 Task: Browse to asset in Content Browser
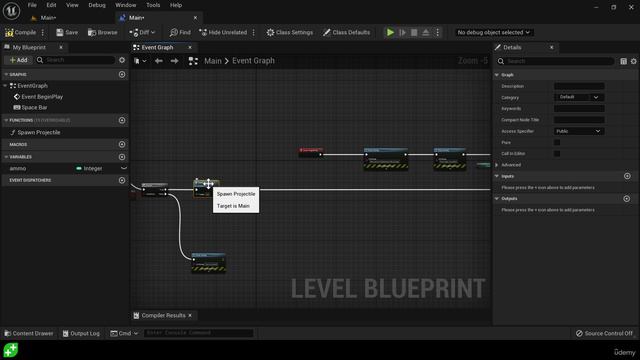[x=102, y=32]
